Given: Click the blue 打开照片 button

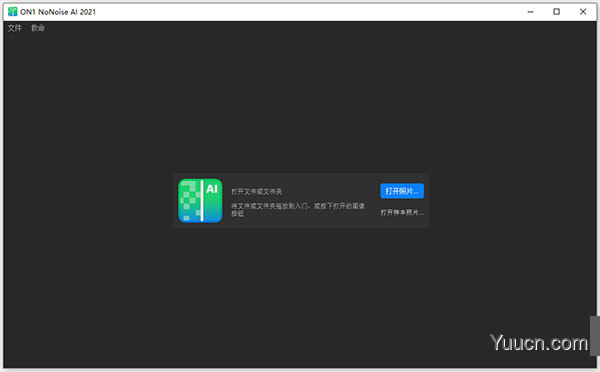Looking at the screenshot, I should 402,191.
